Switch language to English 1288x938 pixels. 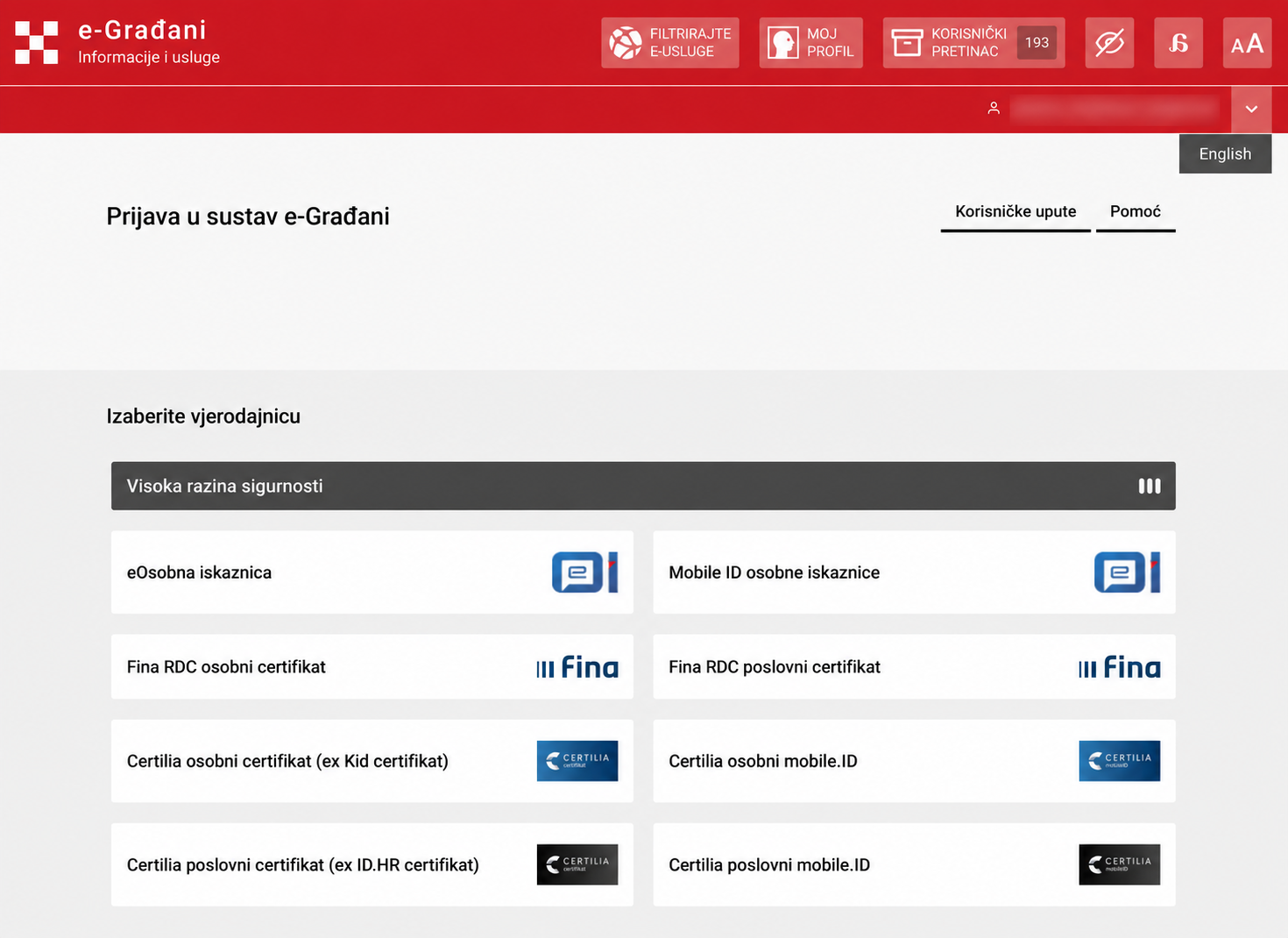tap(1225, 153)
